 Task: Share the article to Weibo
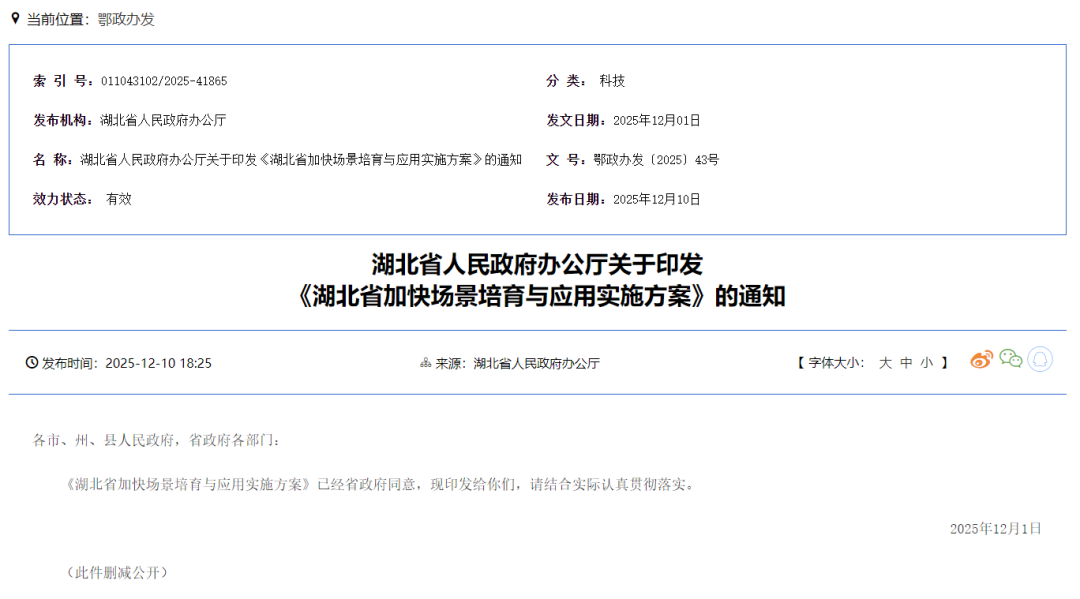pos(982,358)
